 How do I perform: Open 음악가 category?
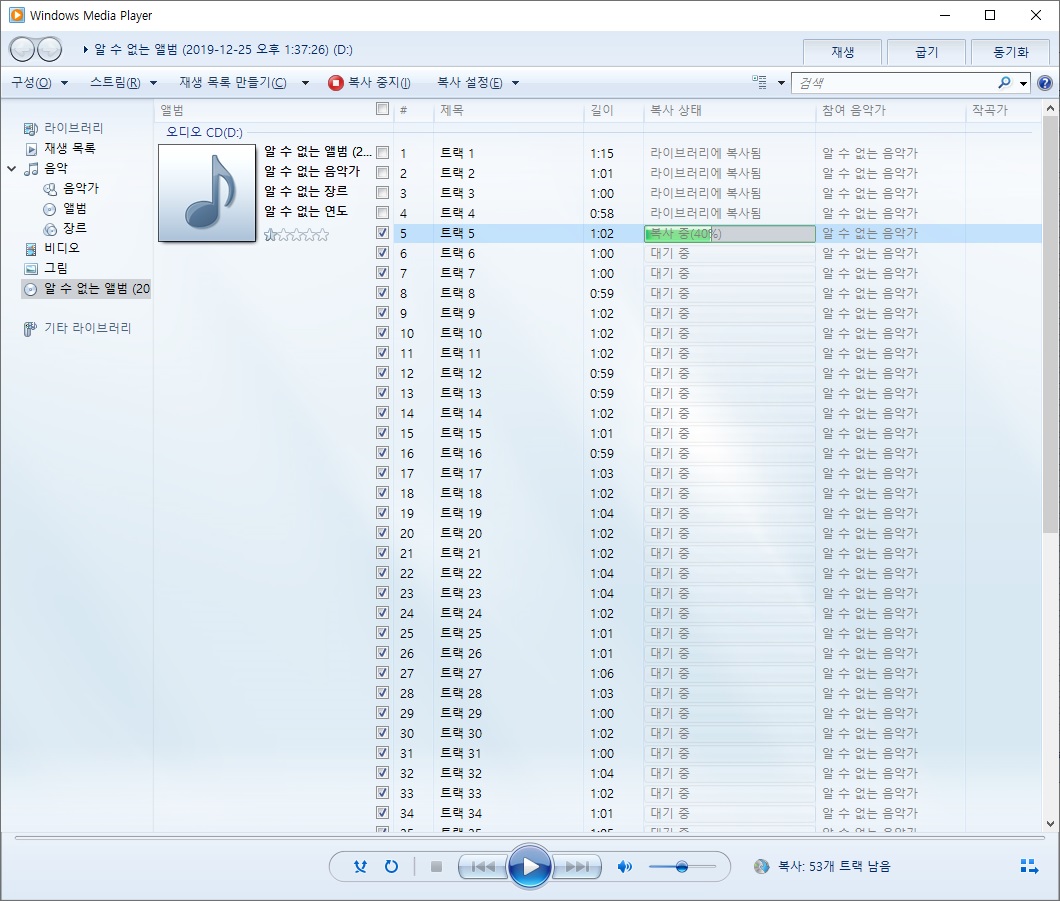coord(80,188)
